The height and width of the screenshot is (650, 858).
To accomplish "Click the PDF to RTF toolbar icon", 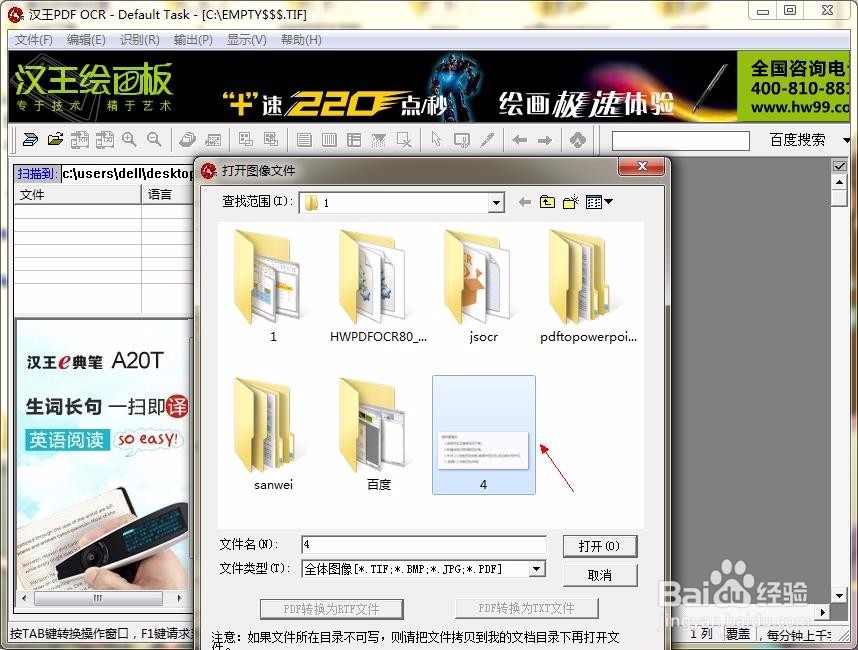I will click(x=80, y=140).
